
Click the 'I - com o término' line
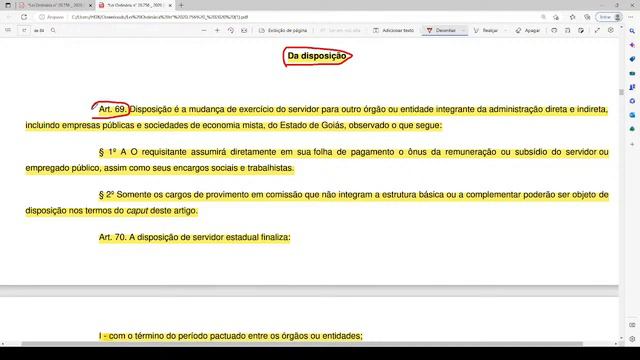click(x=231, y=336)
